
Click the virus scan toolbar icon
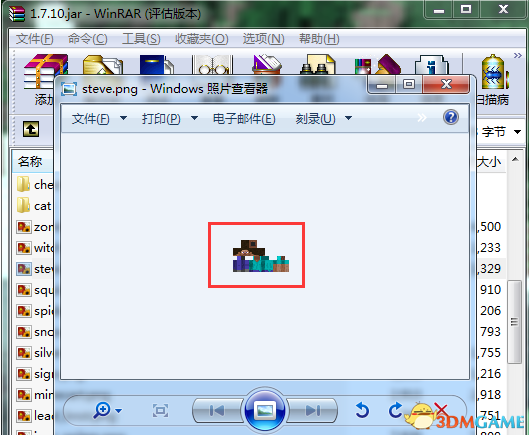pyautogui.click(x=495, y=72)
